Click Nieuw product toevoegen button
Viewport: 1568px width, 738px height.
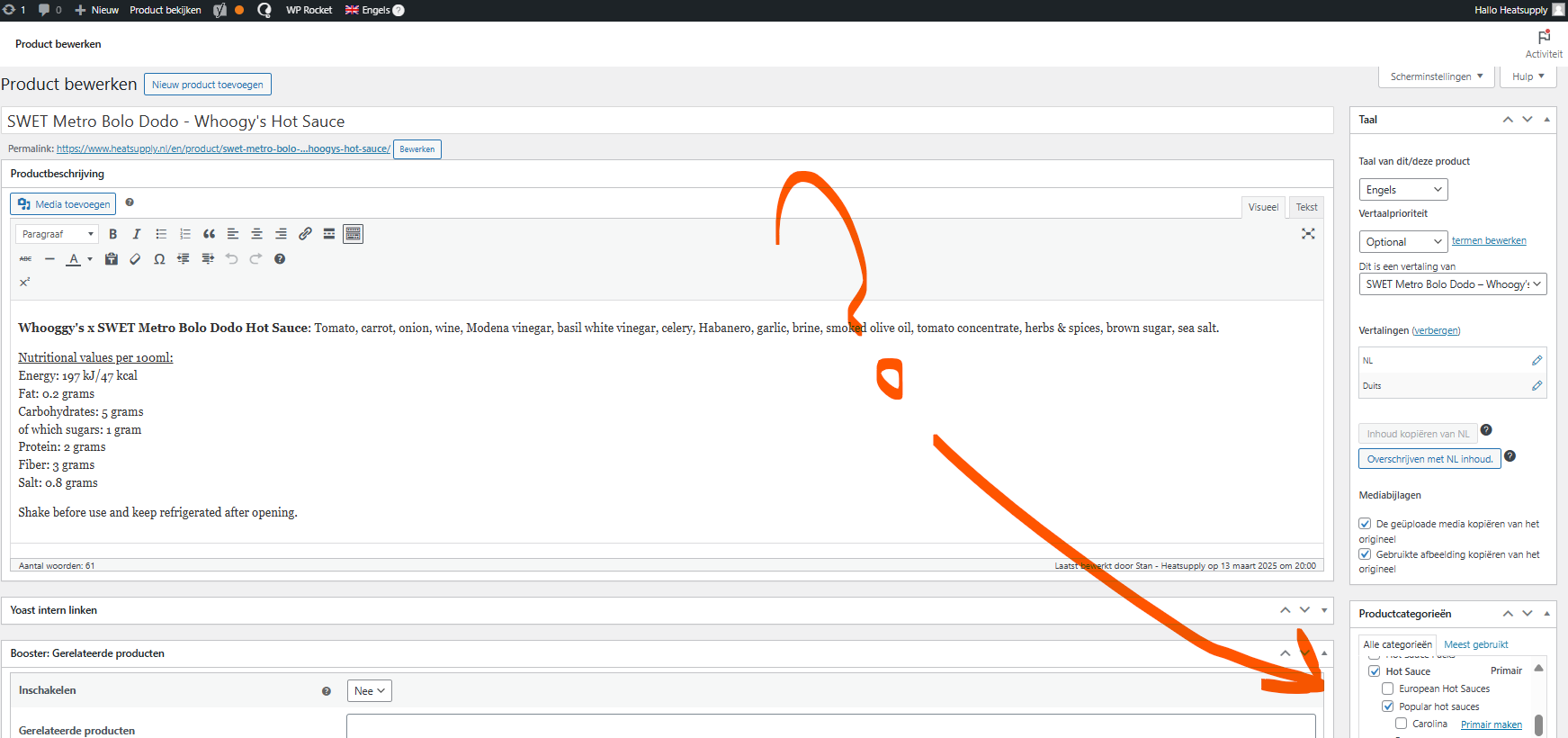(208, 85)
